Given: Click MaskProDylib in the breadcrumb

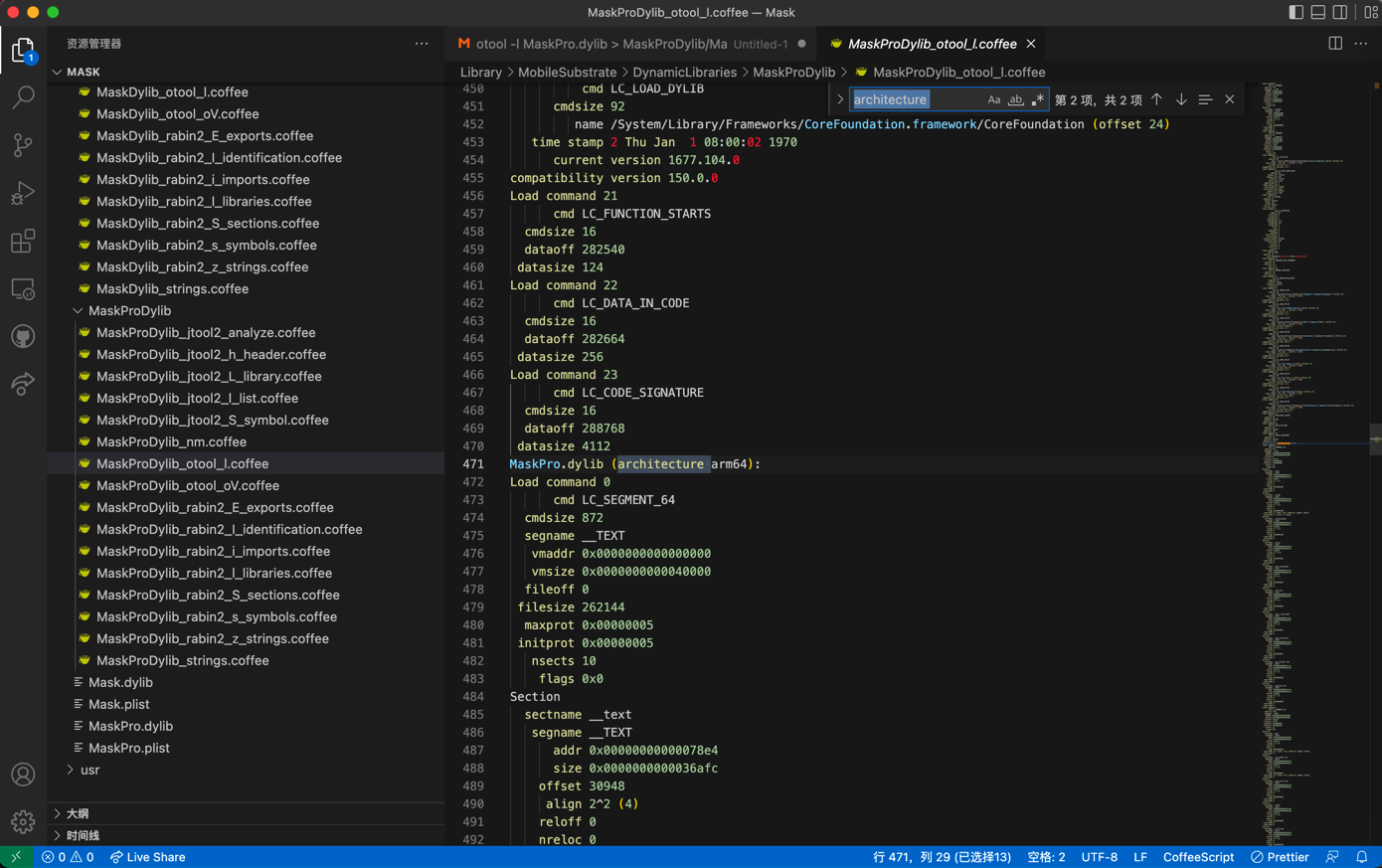Looking at the screenshot, I should click(x=793, y=73).
